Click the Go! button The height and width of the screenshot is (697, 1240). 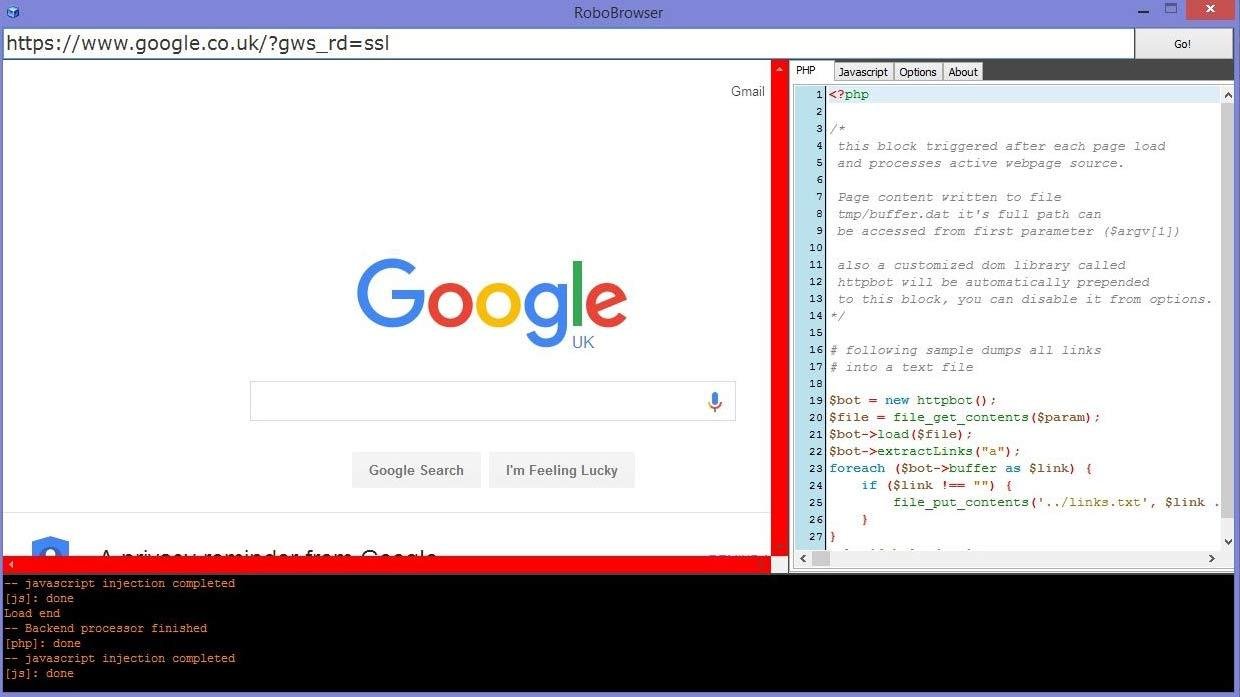tap(1182, 43)
